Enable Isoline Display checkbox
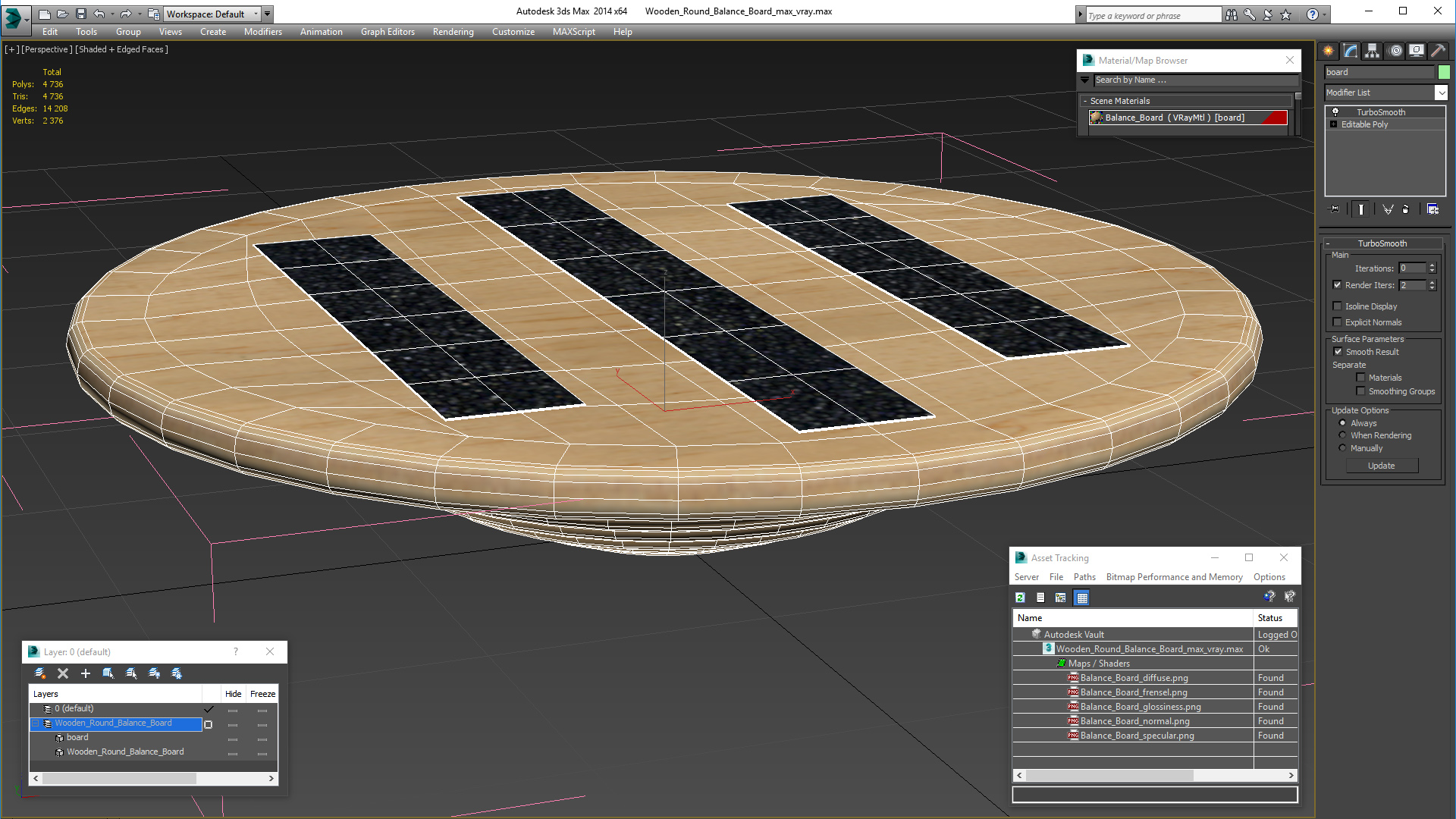 (1338, 306)
